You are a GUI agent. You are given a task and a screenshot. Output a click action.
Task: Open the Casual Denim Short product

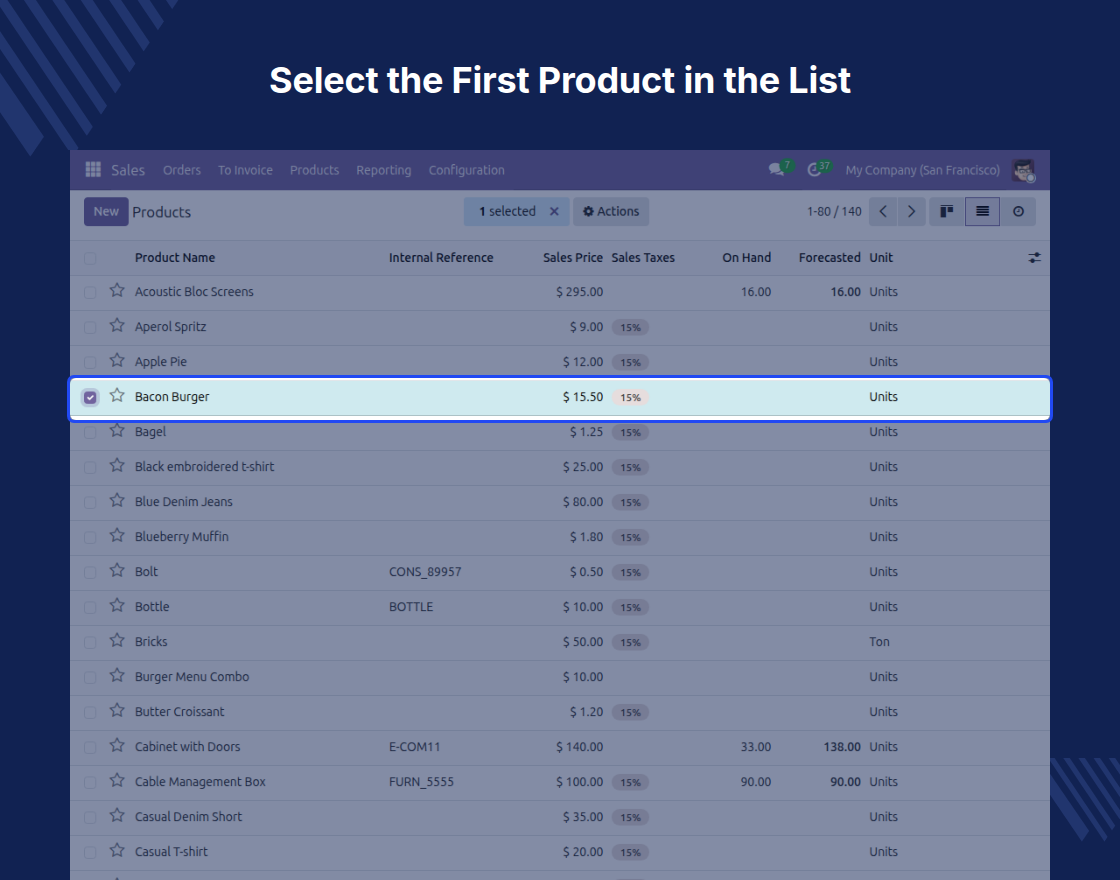(189, 816)
